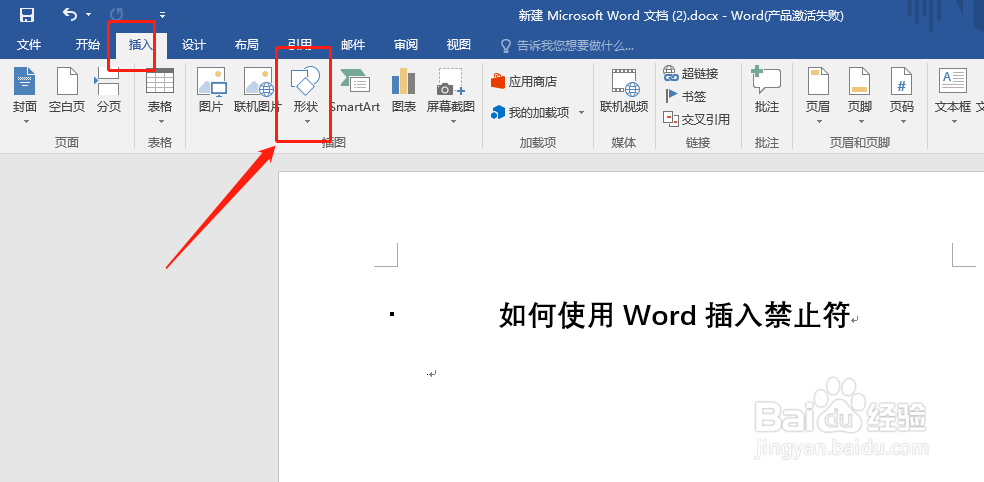Click the Undo arrow icon
Viewport: 984px width, 482px height.
(70, 14)
